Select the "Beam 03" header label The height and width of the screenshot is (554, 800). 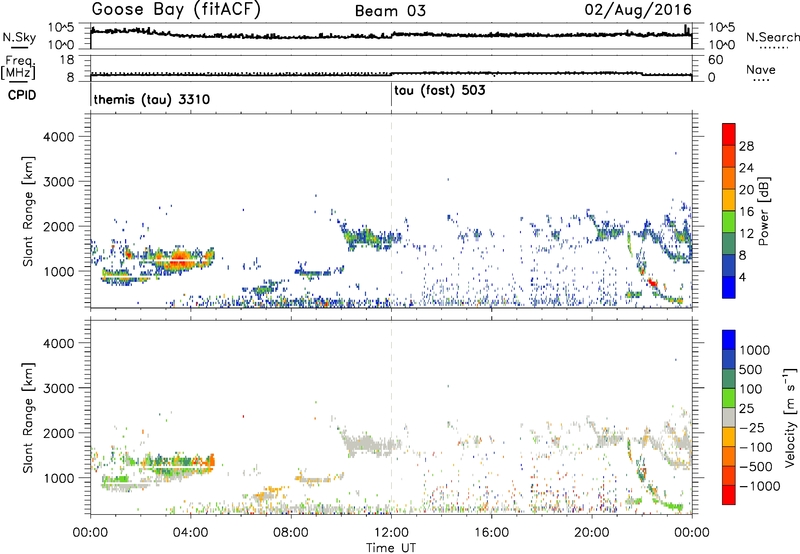(390, 11)
